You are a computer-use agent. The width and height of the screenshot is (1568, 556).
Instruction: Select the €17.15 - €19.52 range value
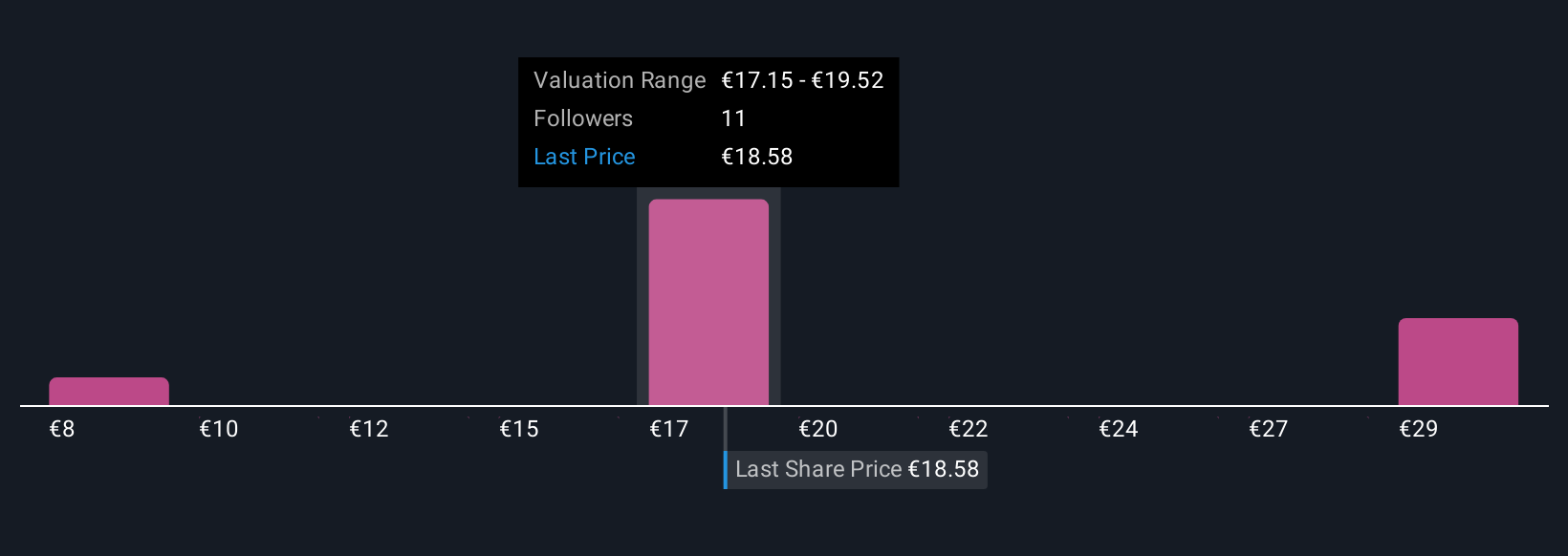coord(802,80)
